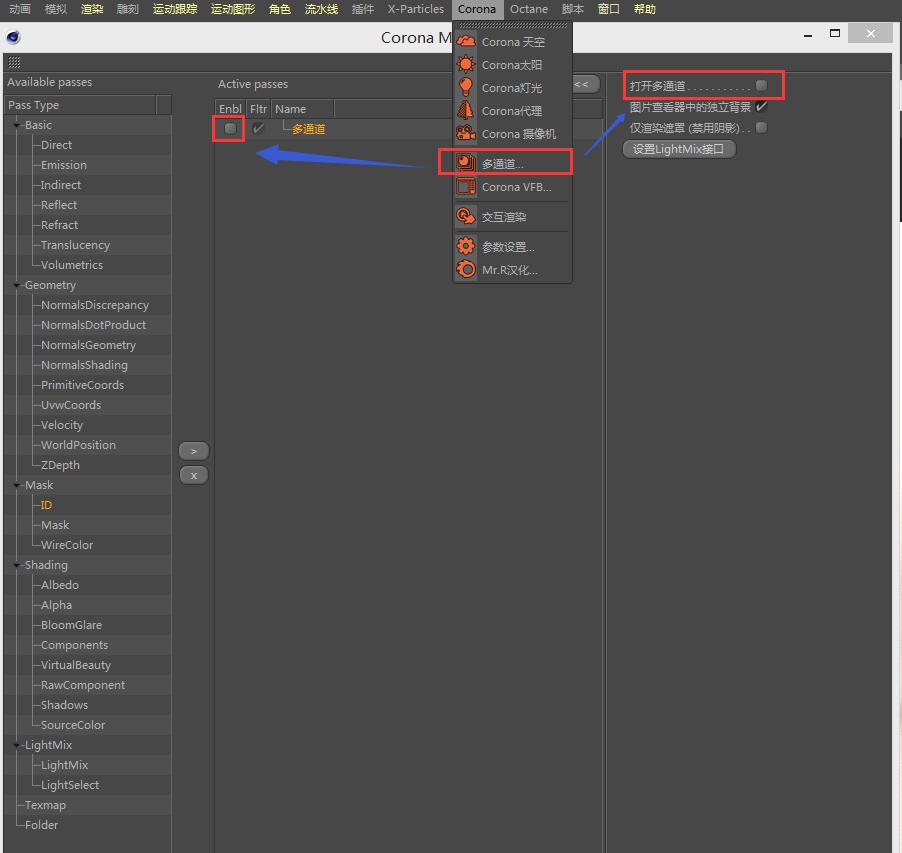This screenshot has height=853, width=902.
Task: Collapse the Basic pass group
Action: click(x=16, y=125)
